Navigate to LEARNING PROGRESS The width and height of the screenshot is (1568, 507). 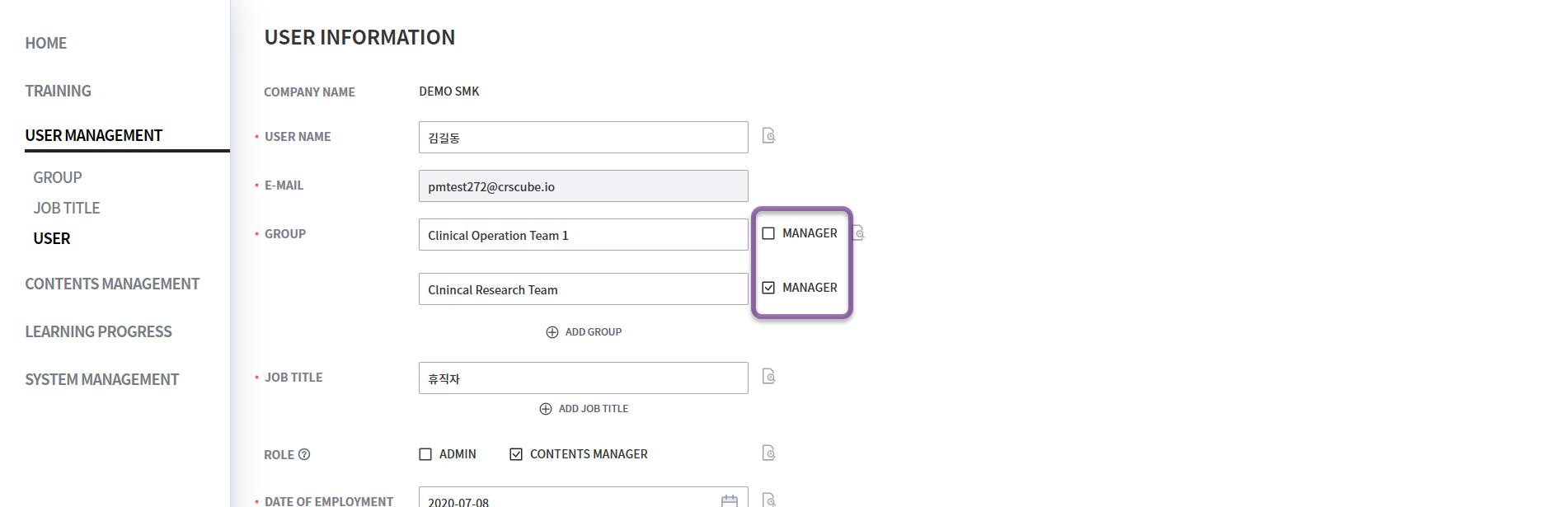pos(98,331)
